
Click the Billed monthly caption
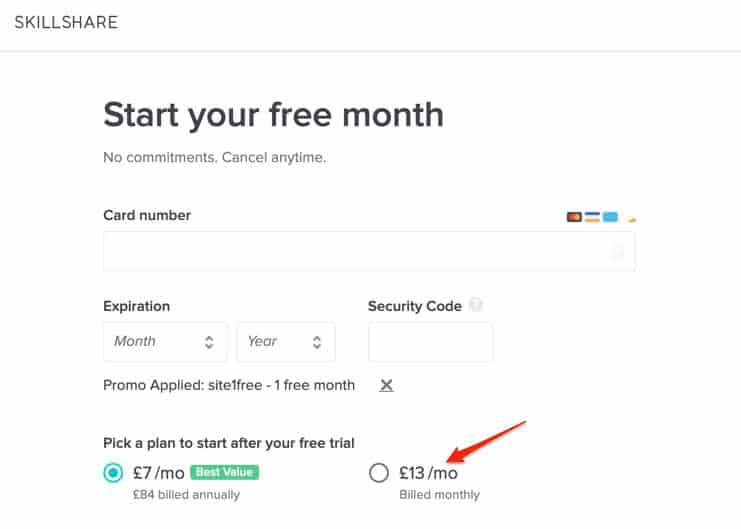(x=439, y=495)
